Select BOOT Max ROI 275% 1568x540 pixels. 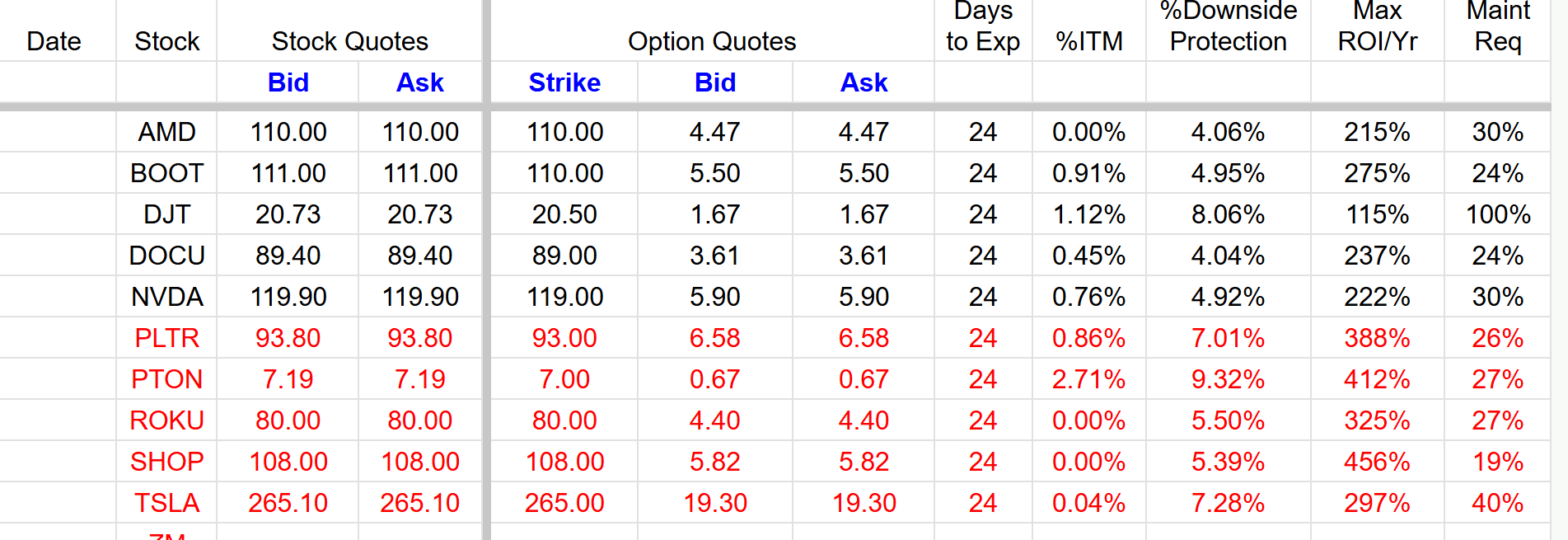(x=1378, y=173)
